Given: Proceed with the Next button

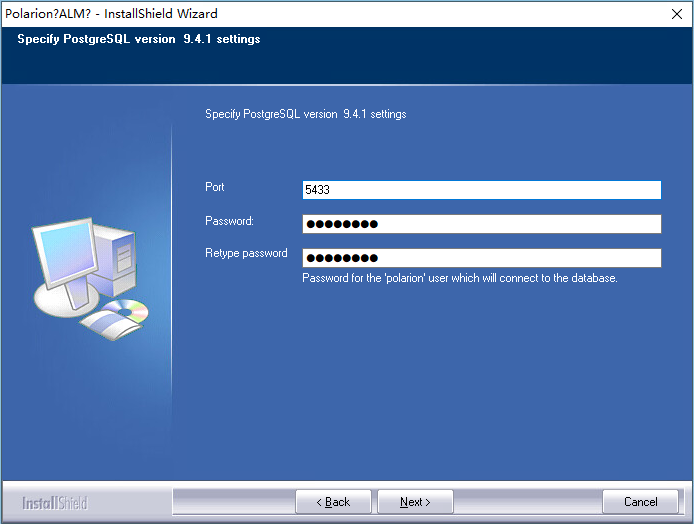Looking at the screenshot, I should pos(415,502).
